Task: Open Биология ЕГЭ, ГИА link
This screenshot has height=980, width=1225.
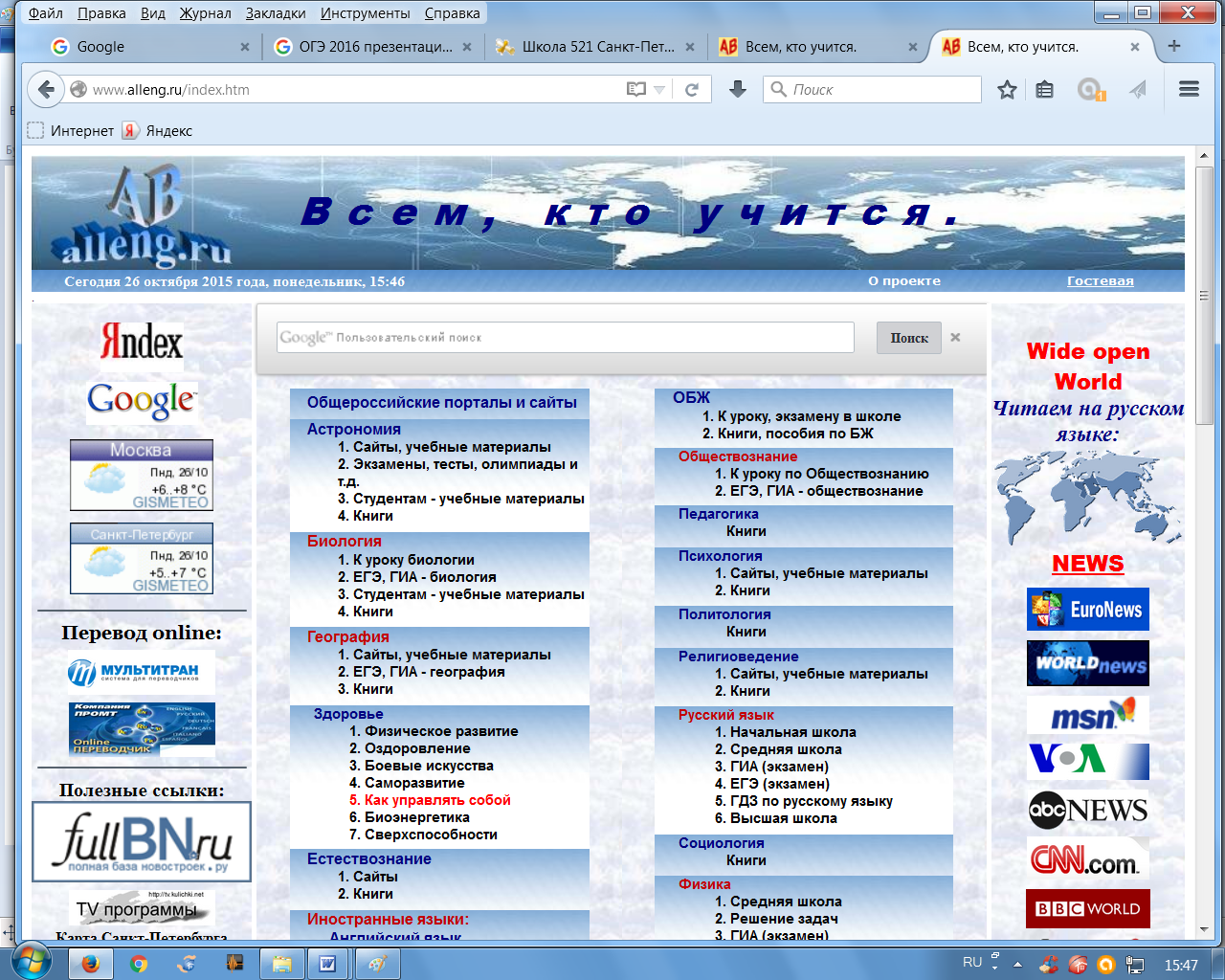Action: pyautogui.click(x=416, y=577)
